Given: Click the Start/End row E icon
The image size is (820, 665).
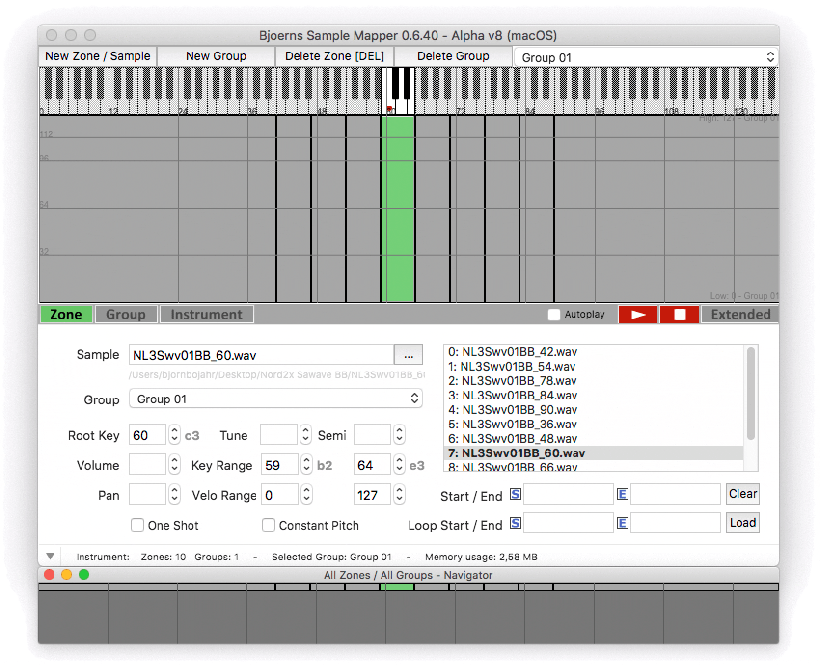Looking at the screenshot, I should [x=622, y=494].
